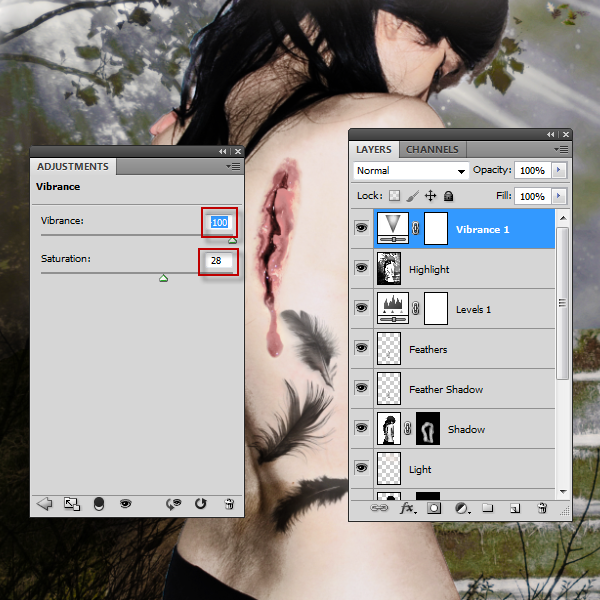600x600 pixels.
Task: Return to adjustment list arrow in Adjustments panel
Action: click(44, 504)
